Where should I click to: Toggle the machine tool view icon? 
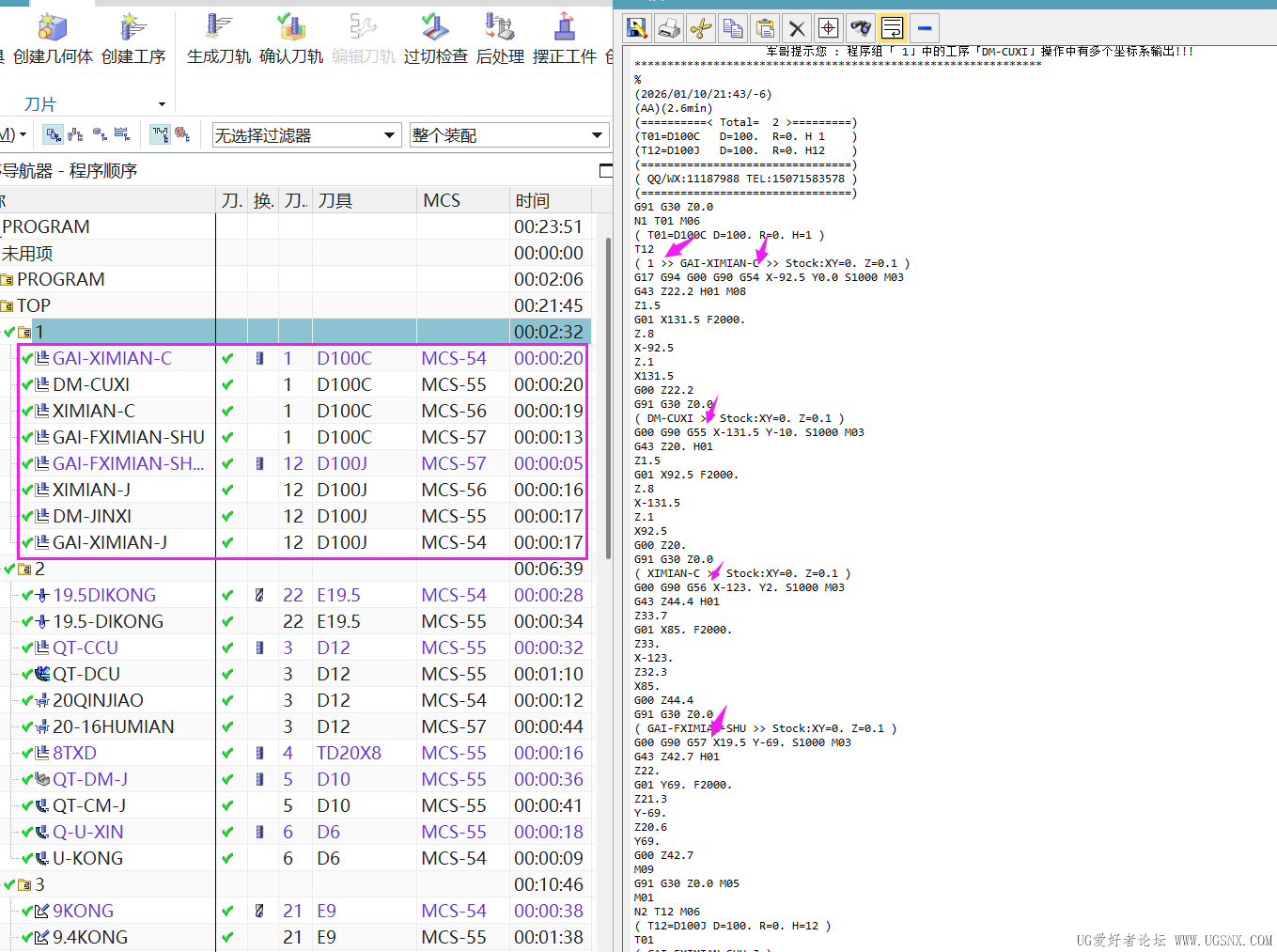click(76, 134)
